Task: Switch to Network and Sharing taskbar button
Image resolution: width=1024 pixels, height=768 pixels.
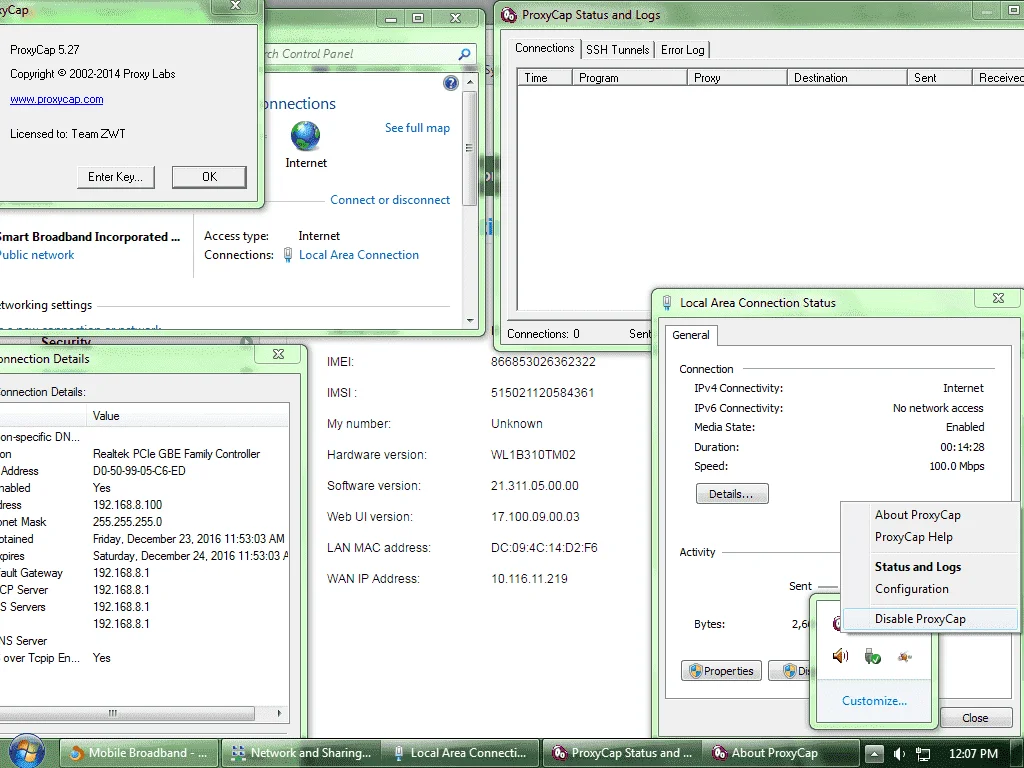Action: coord(300,753)
